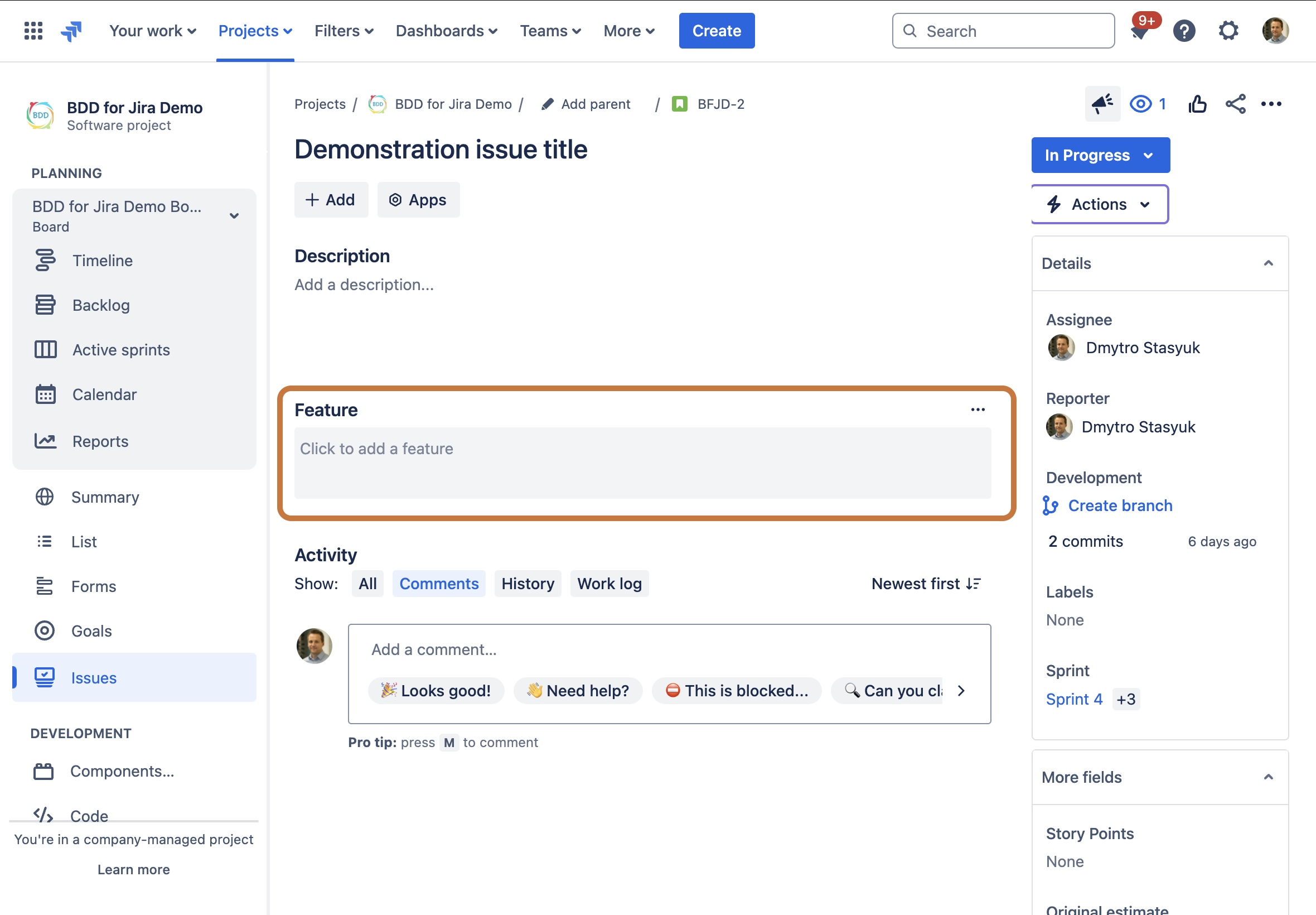Click the share issue icon

click(x=1235, y=104)
